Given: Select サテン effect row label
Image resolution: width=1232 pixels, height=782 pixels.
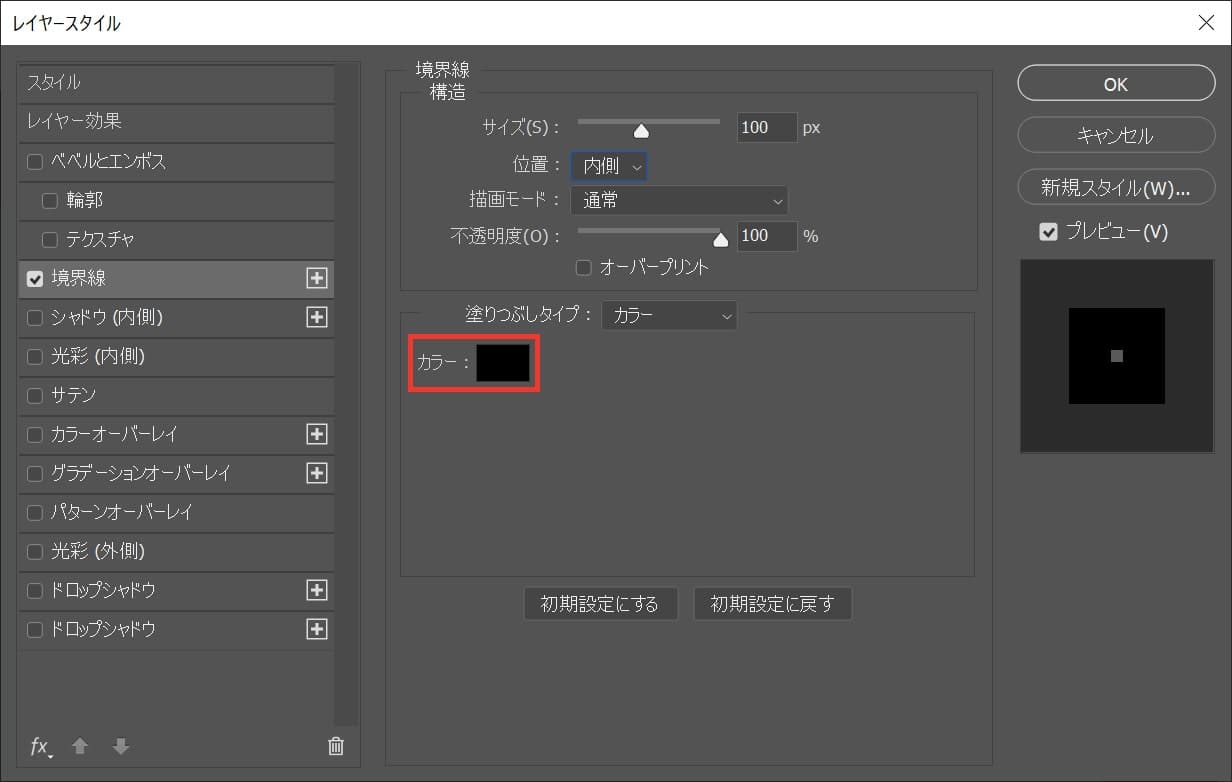Looking at the screenshot, I should pyautogui.click(x=74, y=395).
